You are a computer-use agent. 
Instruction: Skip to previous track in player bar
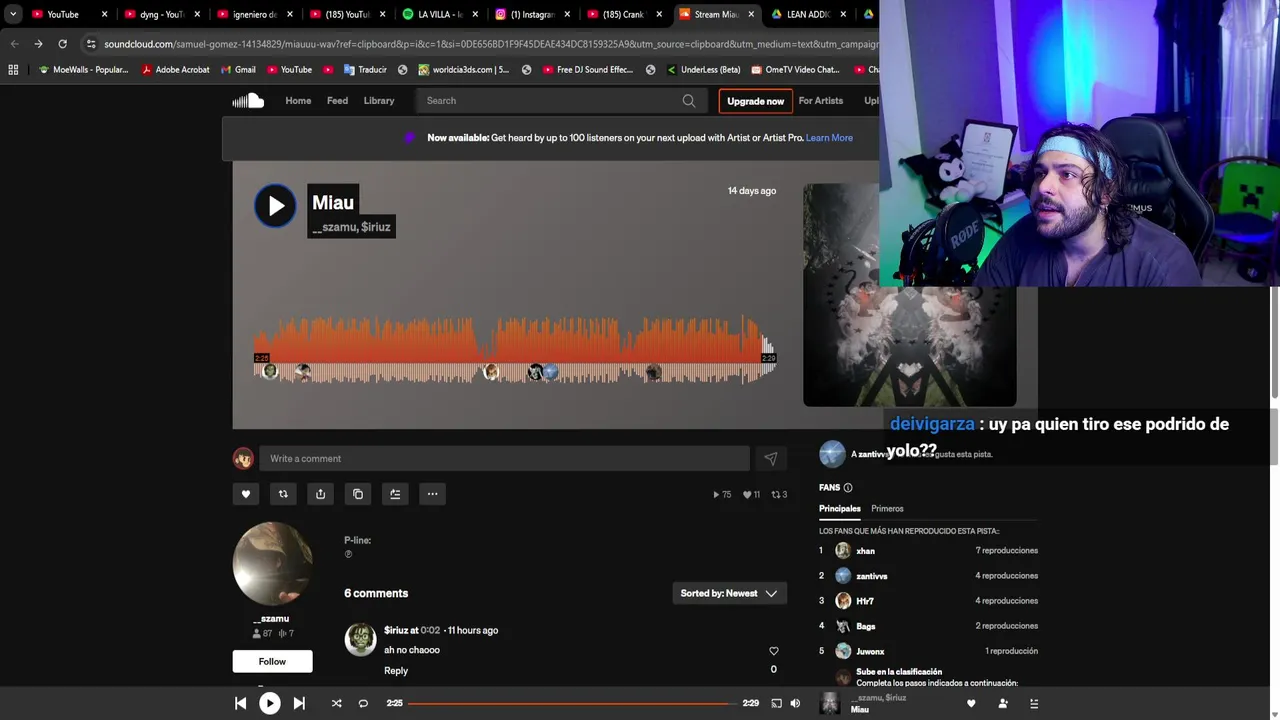point(240,703)
